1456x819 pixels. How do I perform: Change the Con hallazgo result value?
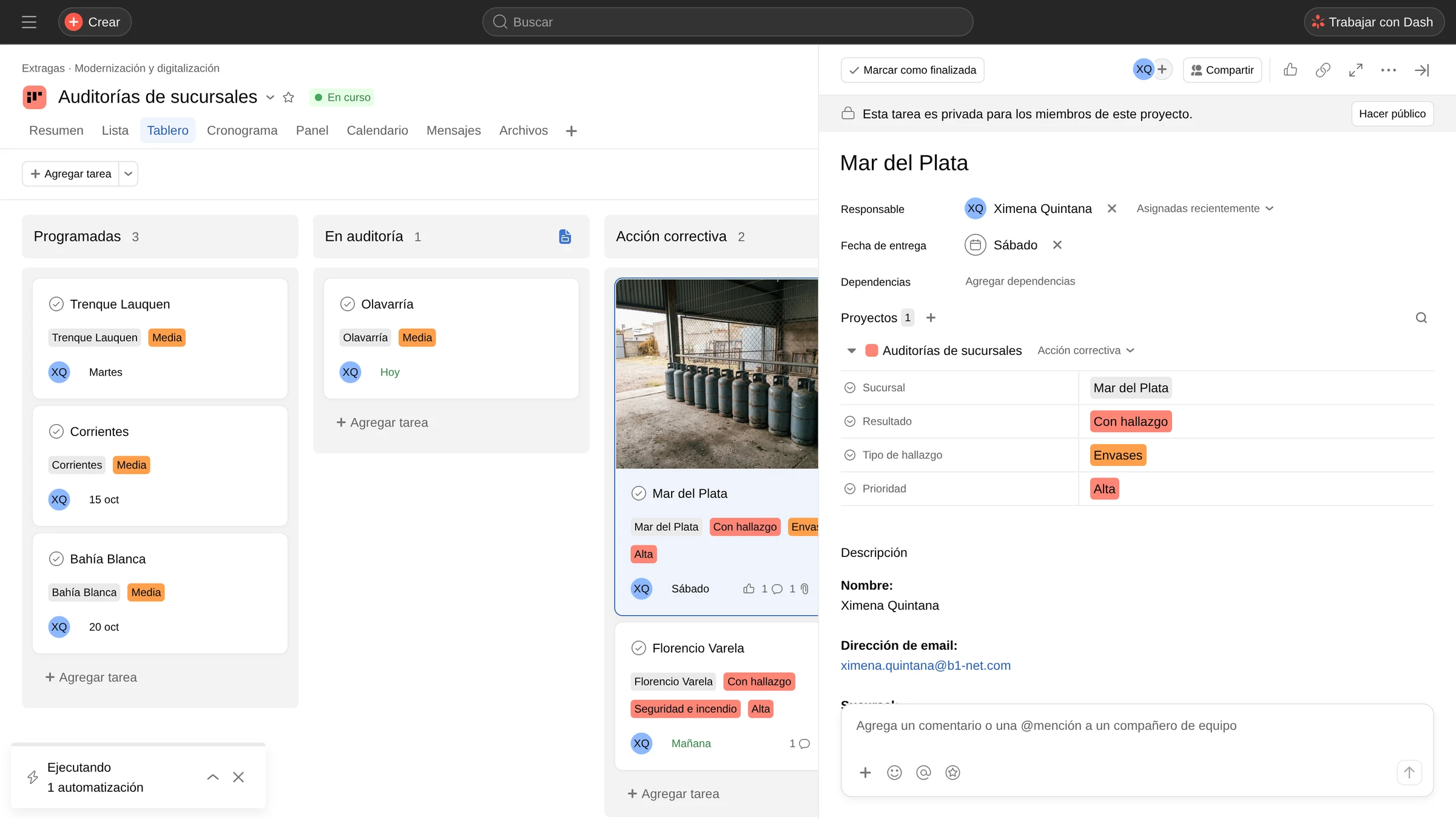click(1131, 422)
